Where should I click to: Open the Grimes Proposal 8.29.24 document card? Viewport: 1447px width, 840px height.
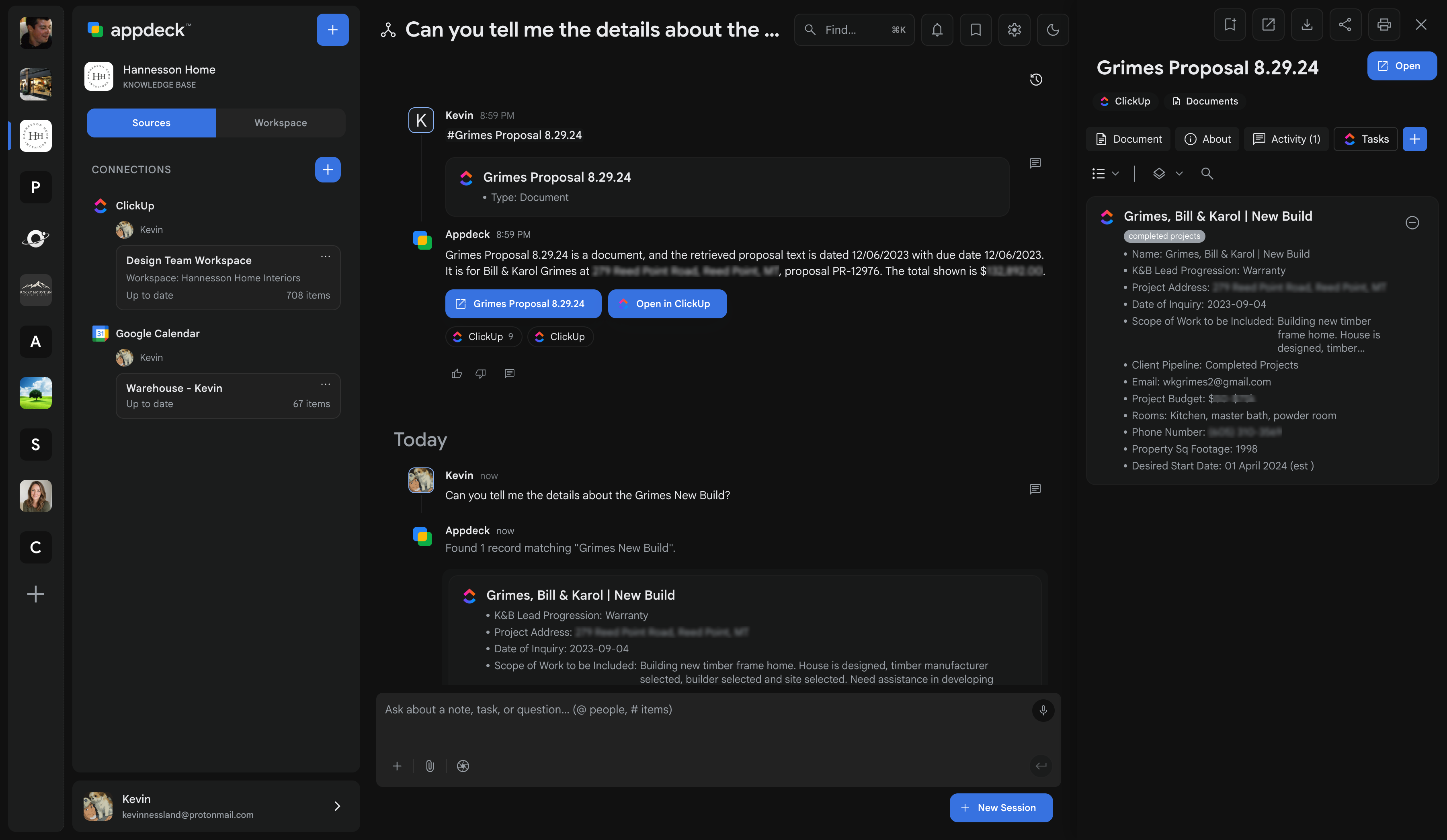point(727,186)
